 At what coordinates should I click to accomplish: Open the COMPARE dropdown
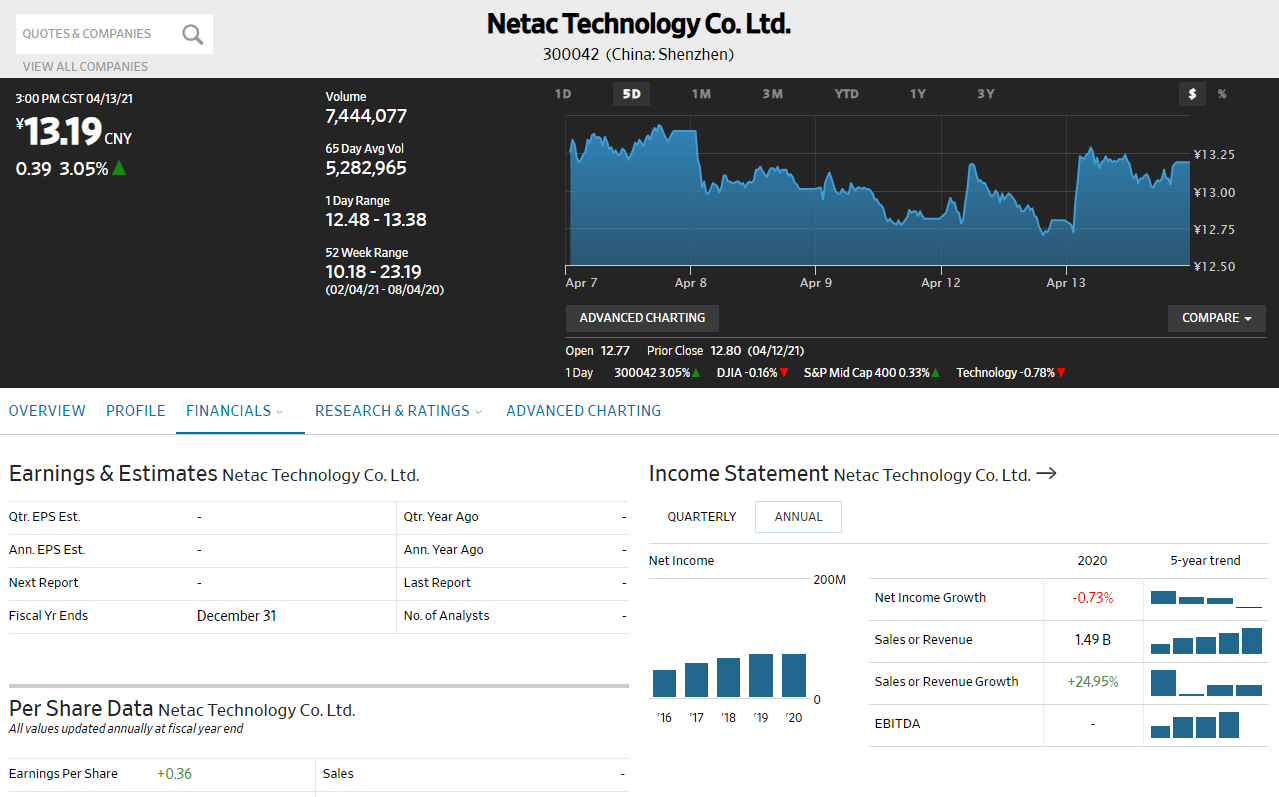tap(1217, 318)
